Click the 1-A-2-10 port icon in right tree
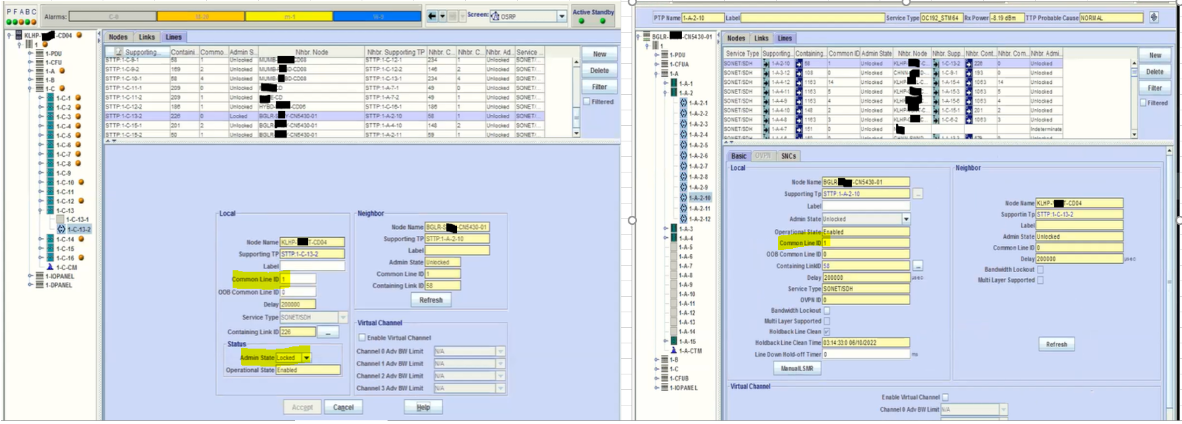 [684, 198]
